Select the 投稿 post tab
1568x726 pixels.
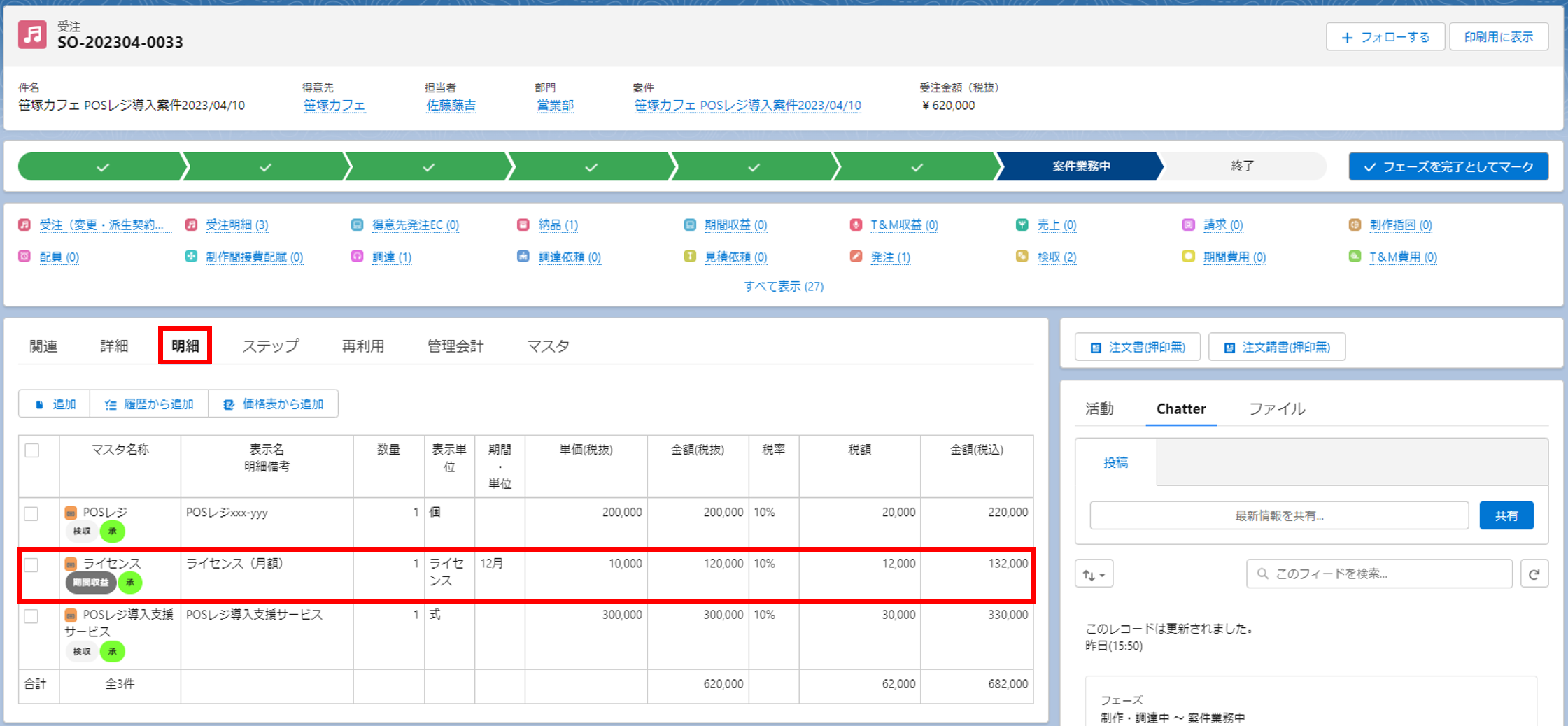tap(1116, 462)
